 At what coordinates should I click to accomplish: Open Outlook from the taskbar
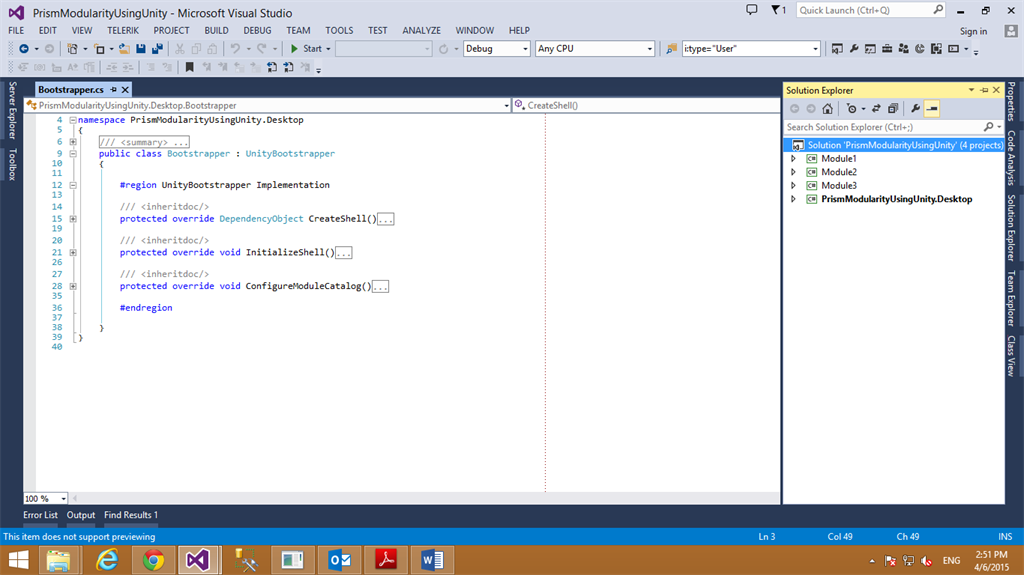[340, 560]
